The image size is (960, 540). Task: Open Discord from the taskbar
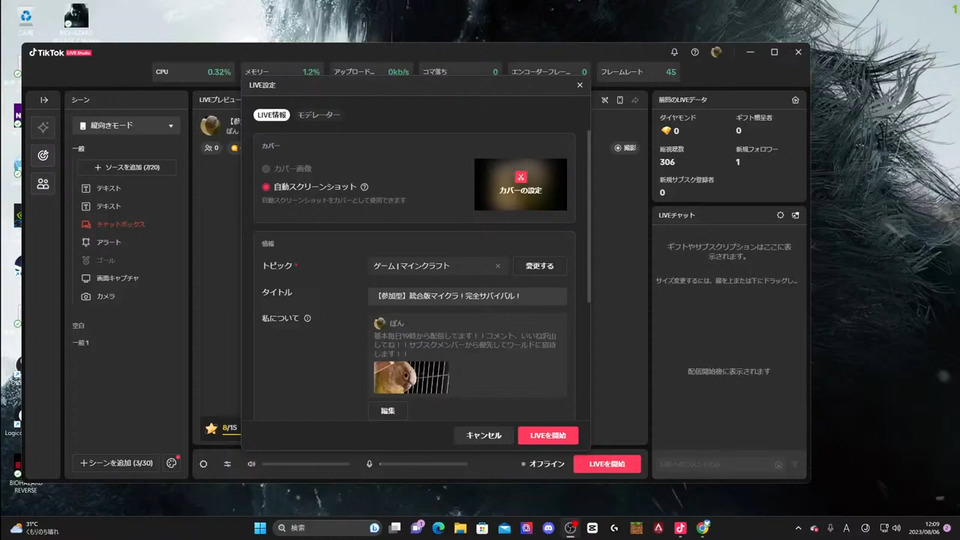(548, 528)
